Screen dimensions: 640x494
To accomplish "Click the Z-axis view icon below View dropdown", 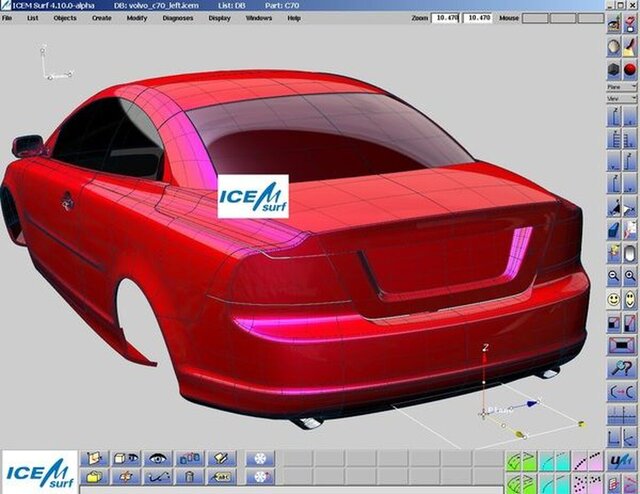I will click(x=613, y=116).
